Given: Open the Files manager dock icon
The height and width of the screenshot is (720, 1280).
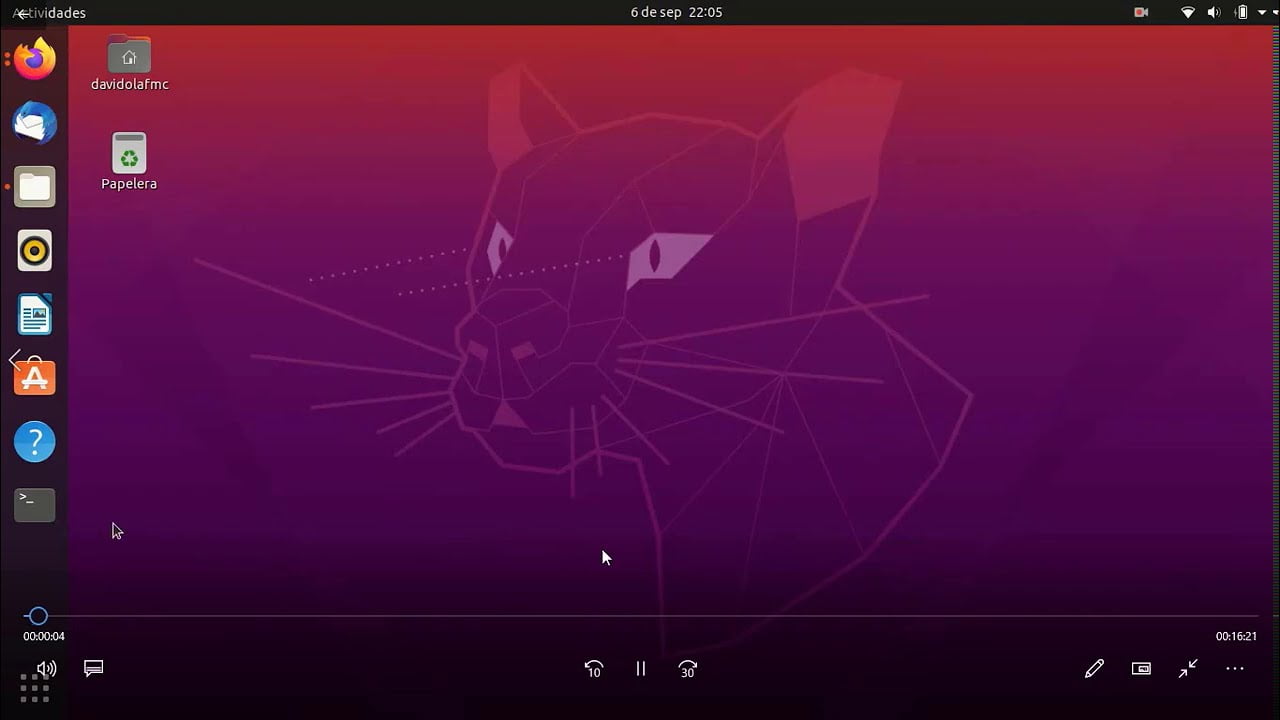Looking at the screenshot, I should tap(35, 187).
